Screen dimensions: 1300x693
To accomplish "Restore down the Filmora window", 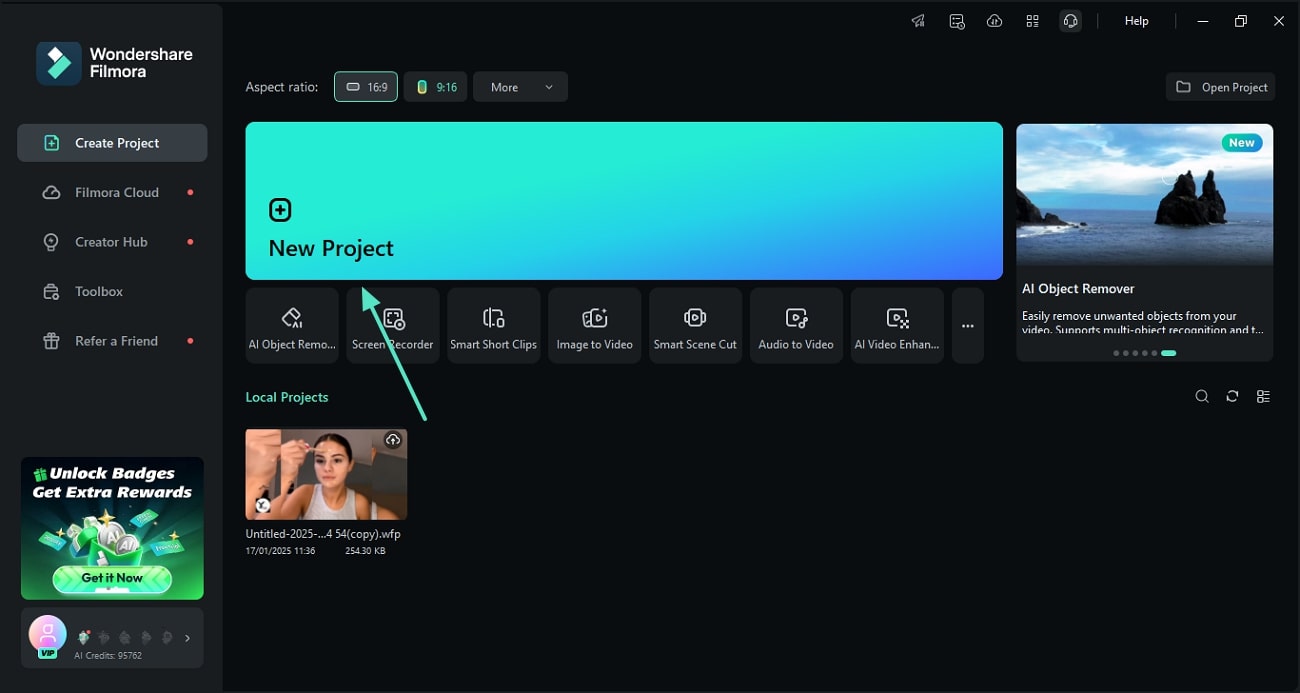I will (1241, 21).
